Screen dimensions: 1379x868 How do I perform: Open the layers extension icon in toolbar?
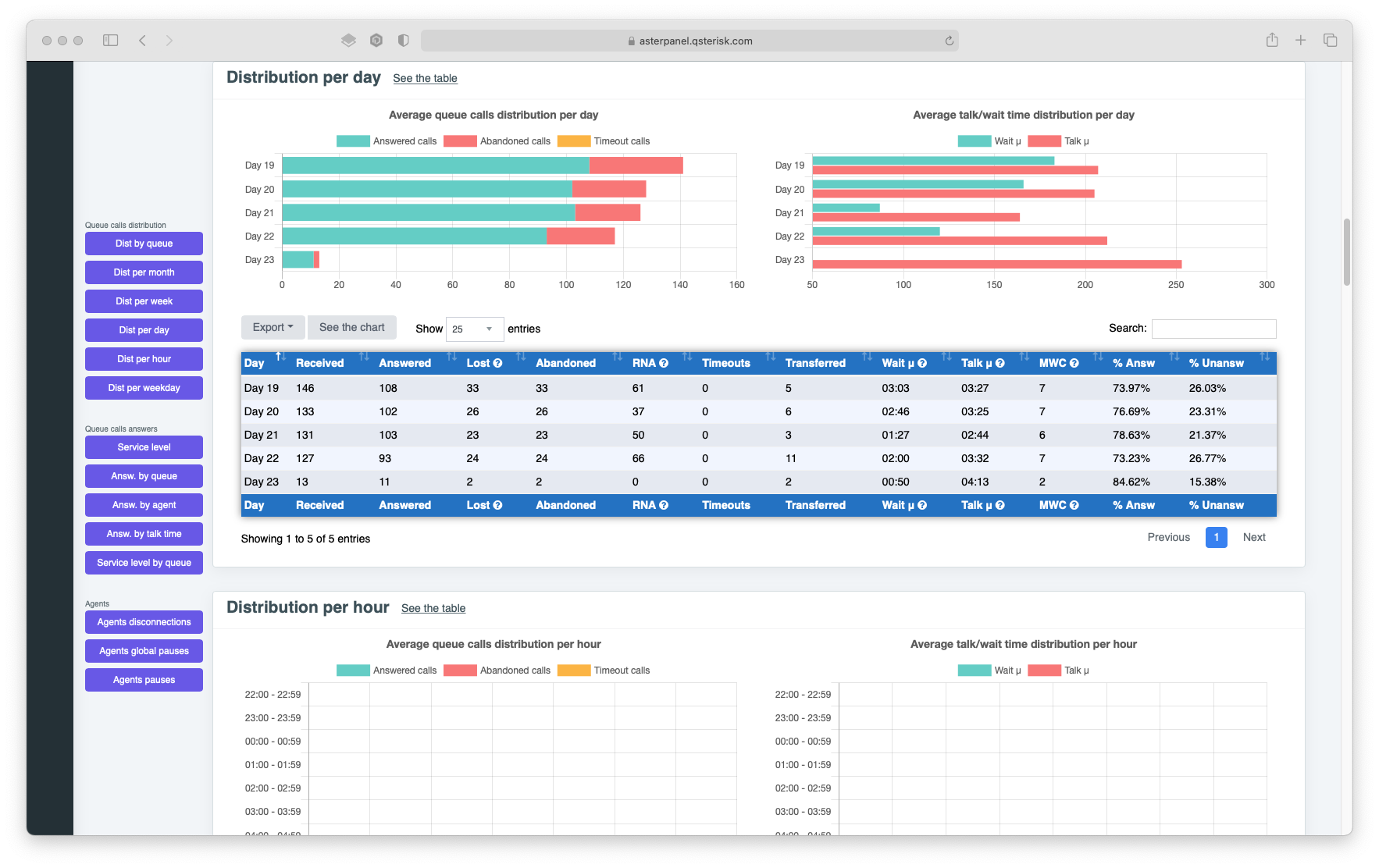click(348, 41)
